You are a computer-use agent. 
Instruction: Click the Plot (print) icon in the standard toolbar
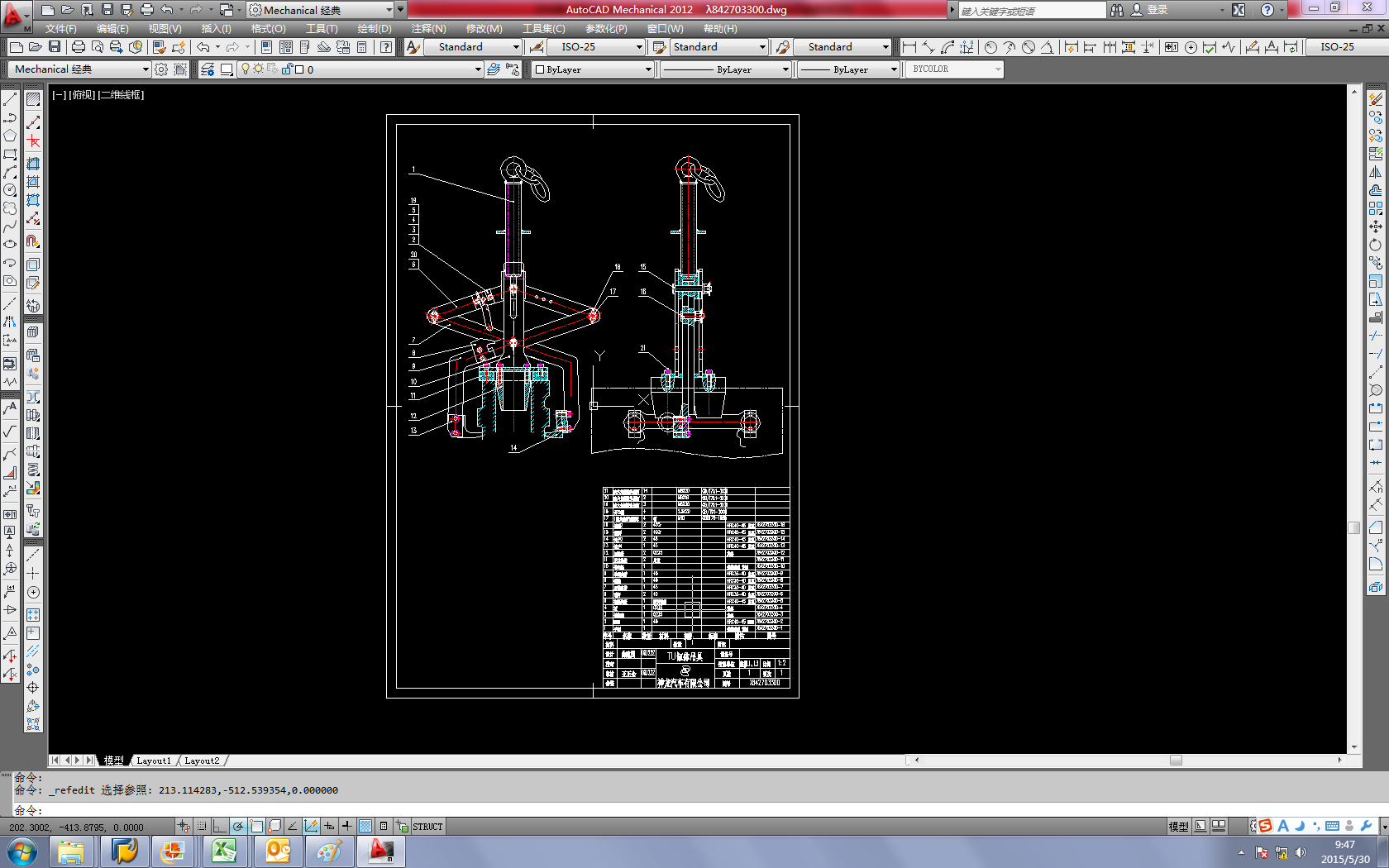click(x=78, y=47)
